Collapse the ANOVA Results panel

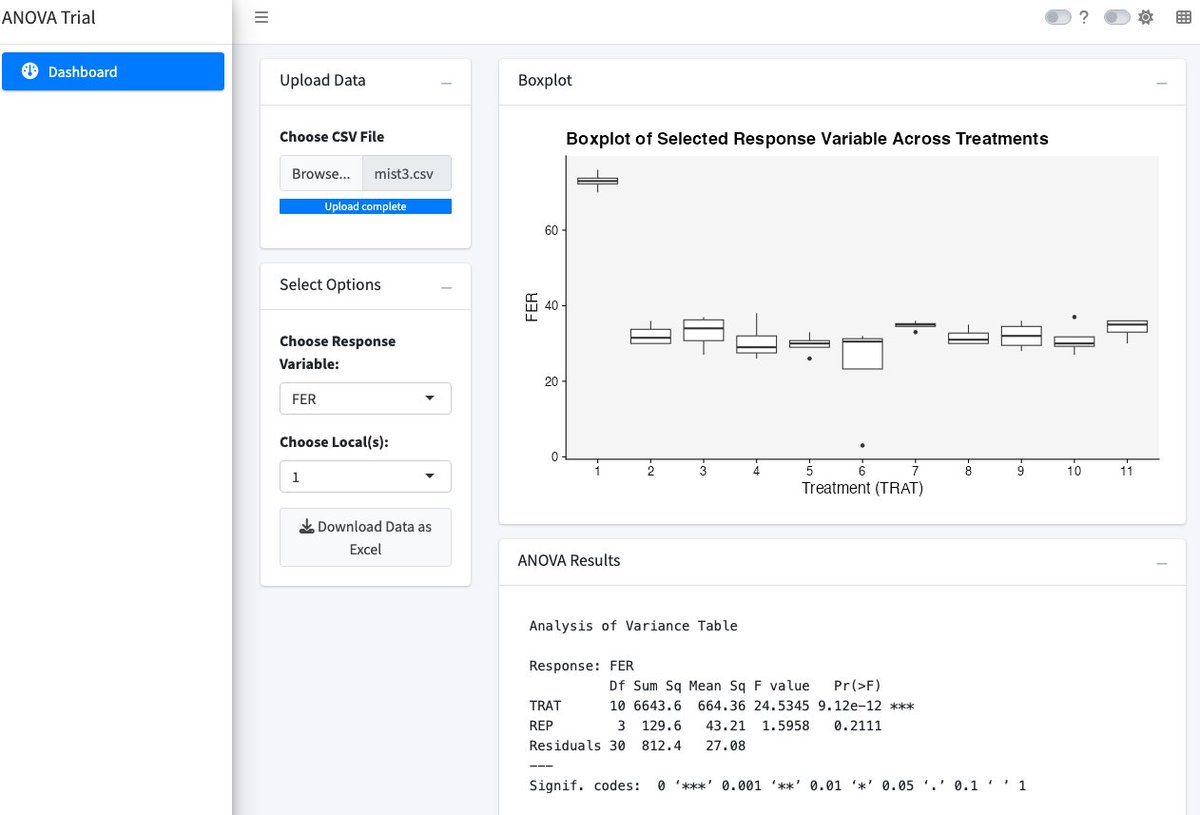tap(1161, 564)
